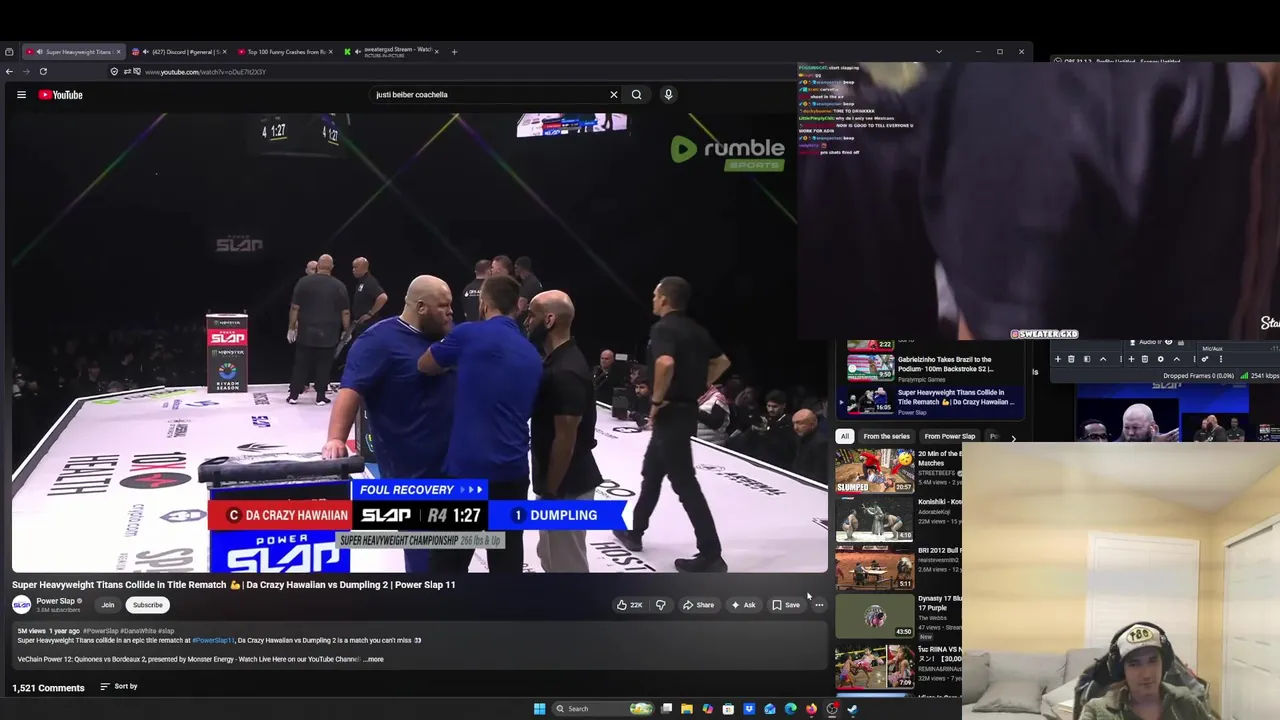1280x720 pixels.
Task: Open the 20:57 STREETBEEFS video thumbnail
Action: click(875, 471)
